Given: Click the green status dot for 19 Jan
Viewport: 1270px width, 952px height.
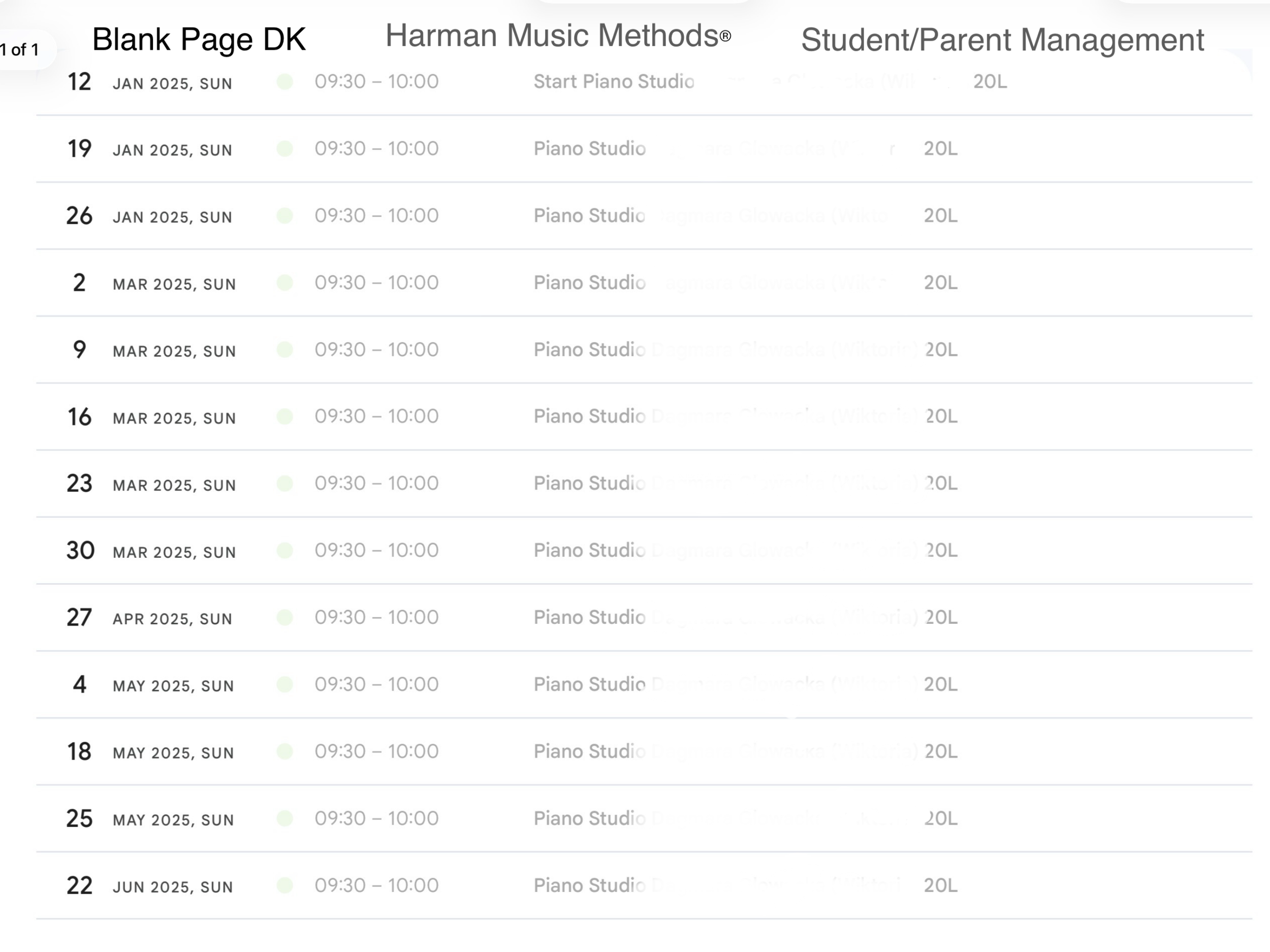Looking at the screenshot, I should (285, 149).
